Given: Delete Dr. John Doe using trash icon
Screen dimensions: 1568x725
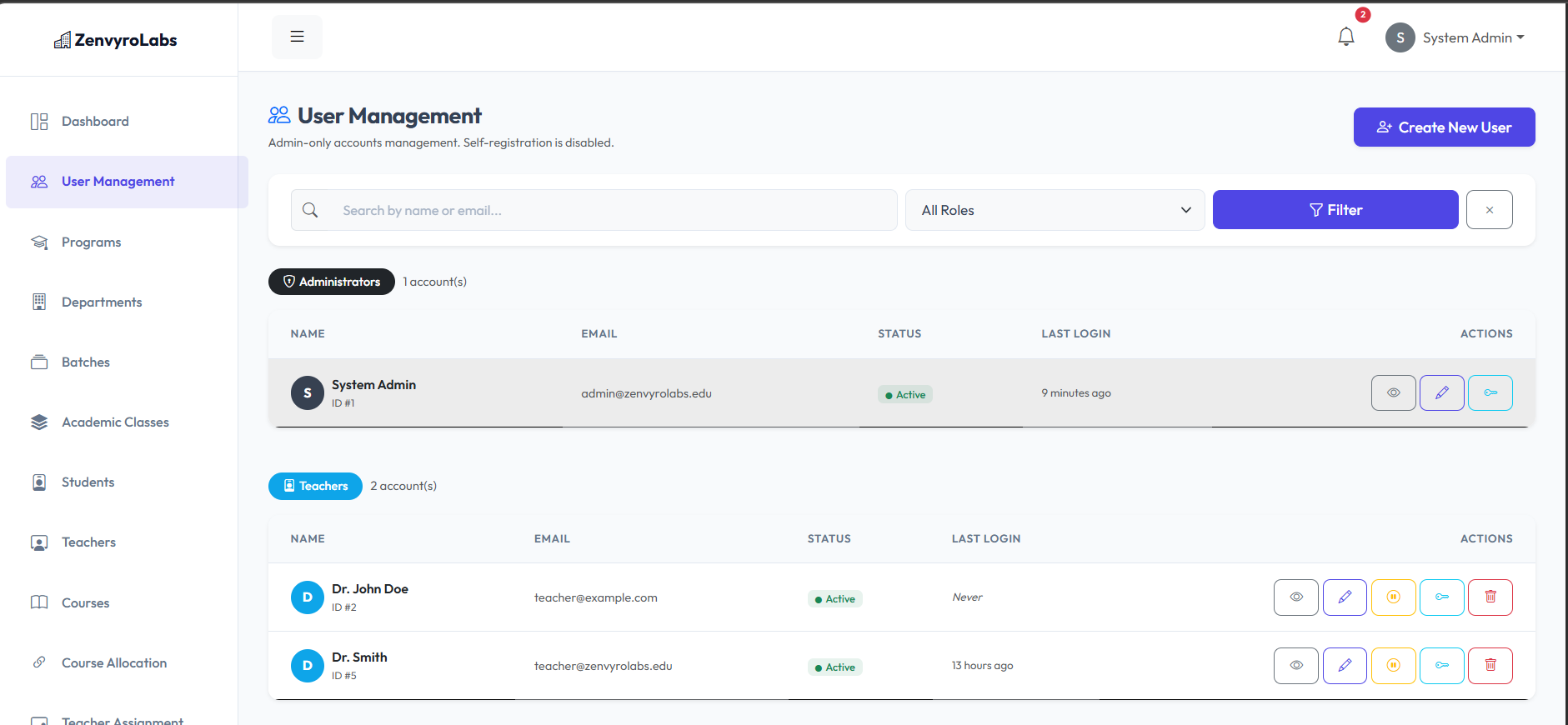Looking at the screenshot, I should coord(1490,597).
